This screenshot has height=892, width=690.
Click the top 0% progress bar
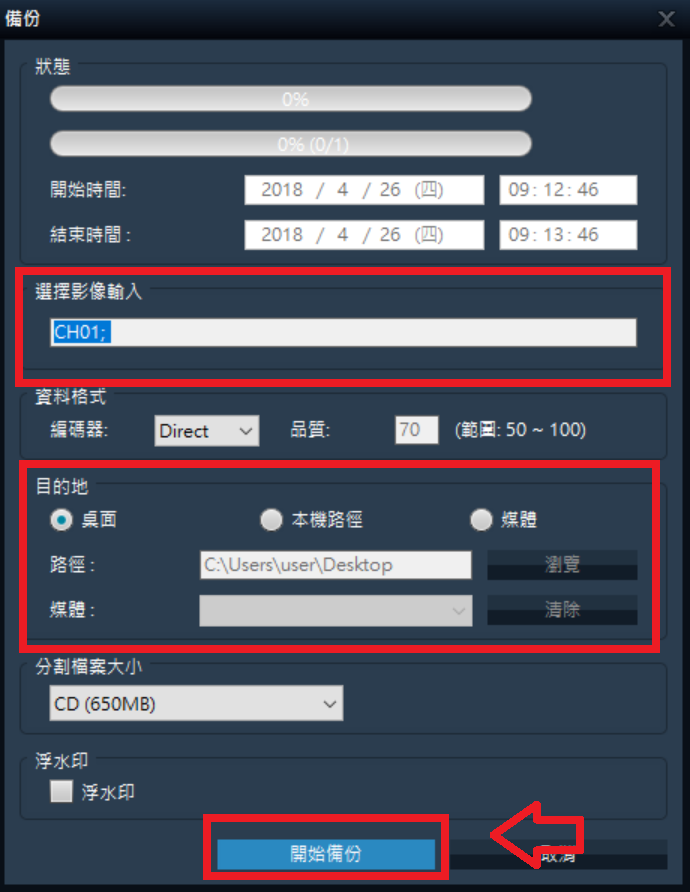point(291,99)
